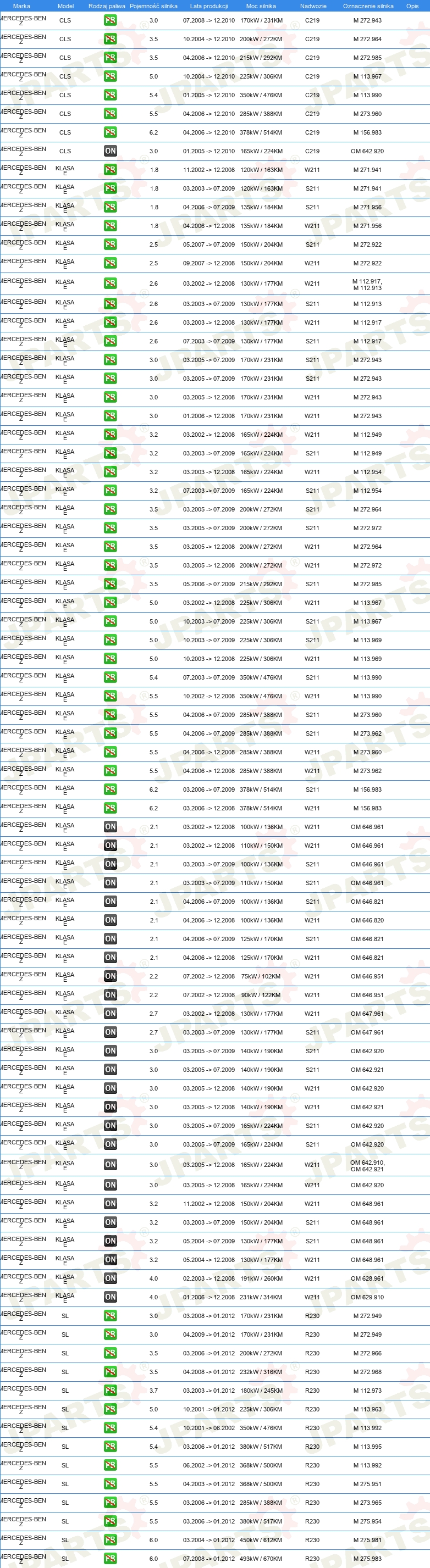
Task: Click the Opis column header
Action: coord(412,6)
